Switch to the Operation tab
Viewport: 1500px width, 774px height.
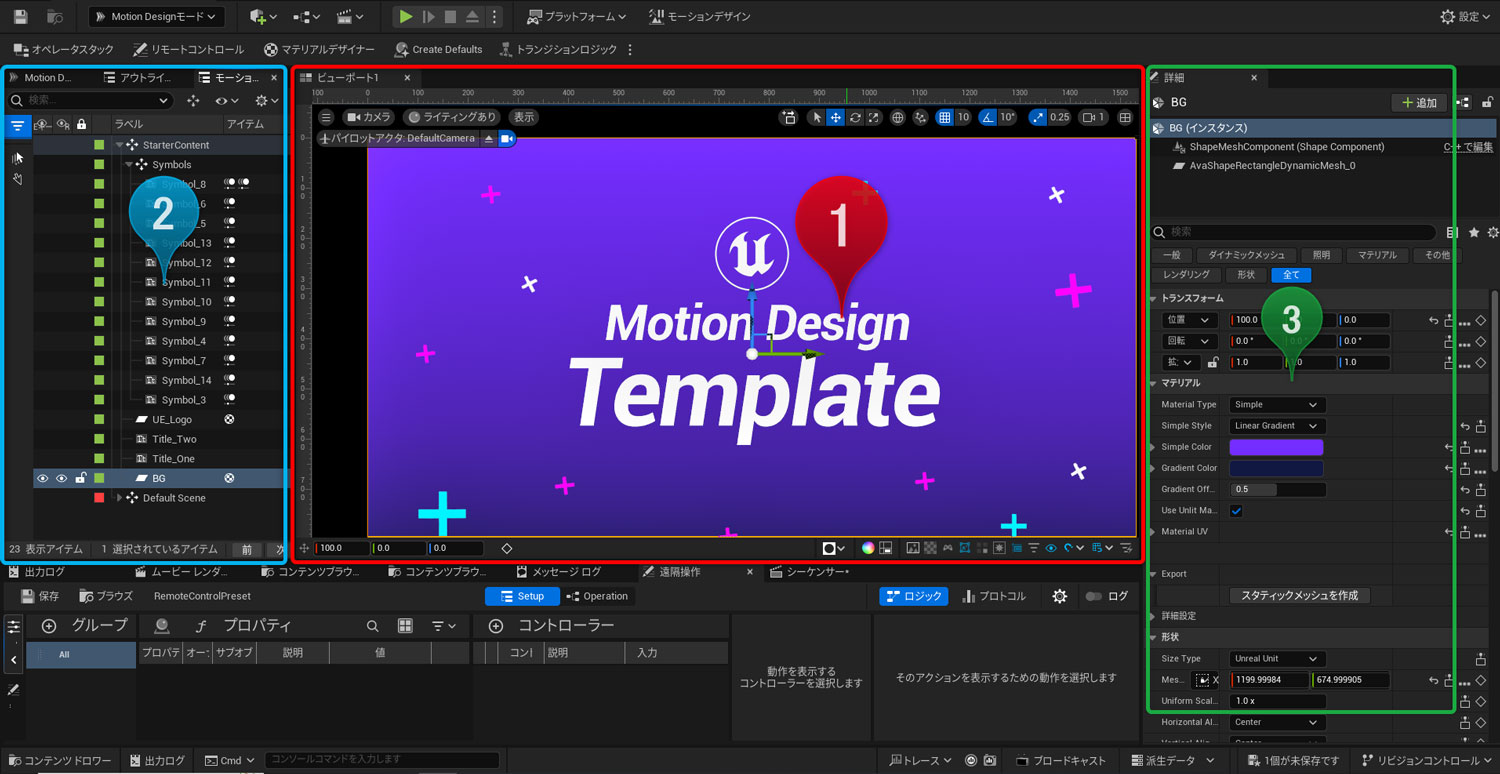tap(597, 595)
